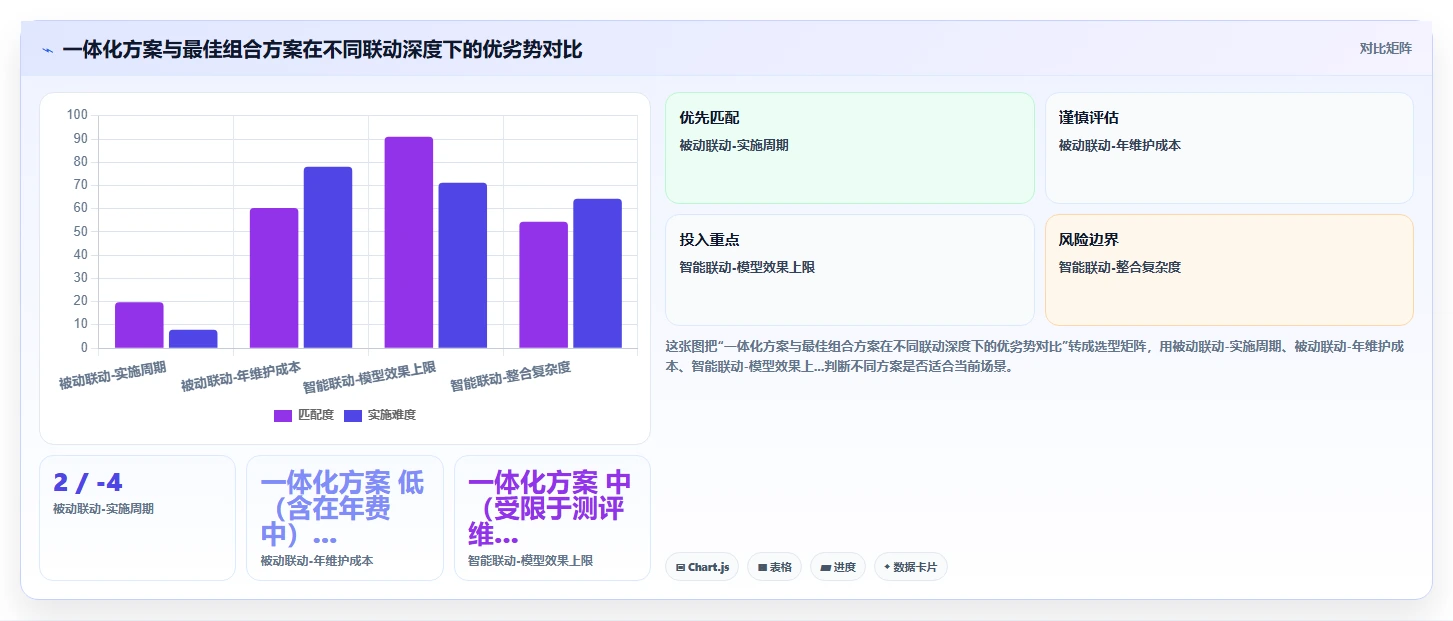The height and width of the screenshot is (621, 1453).
Task: Click the 数据卡片 tag chip
Action: click(910, 567)
